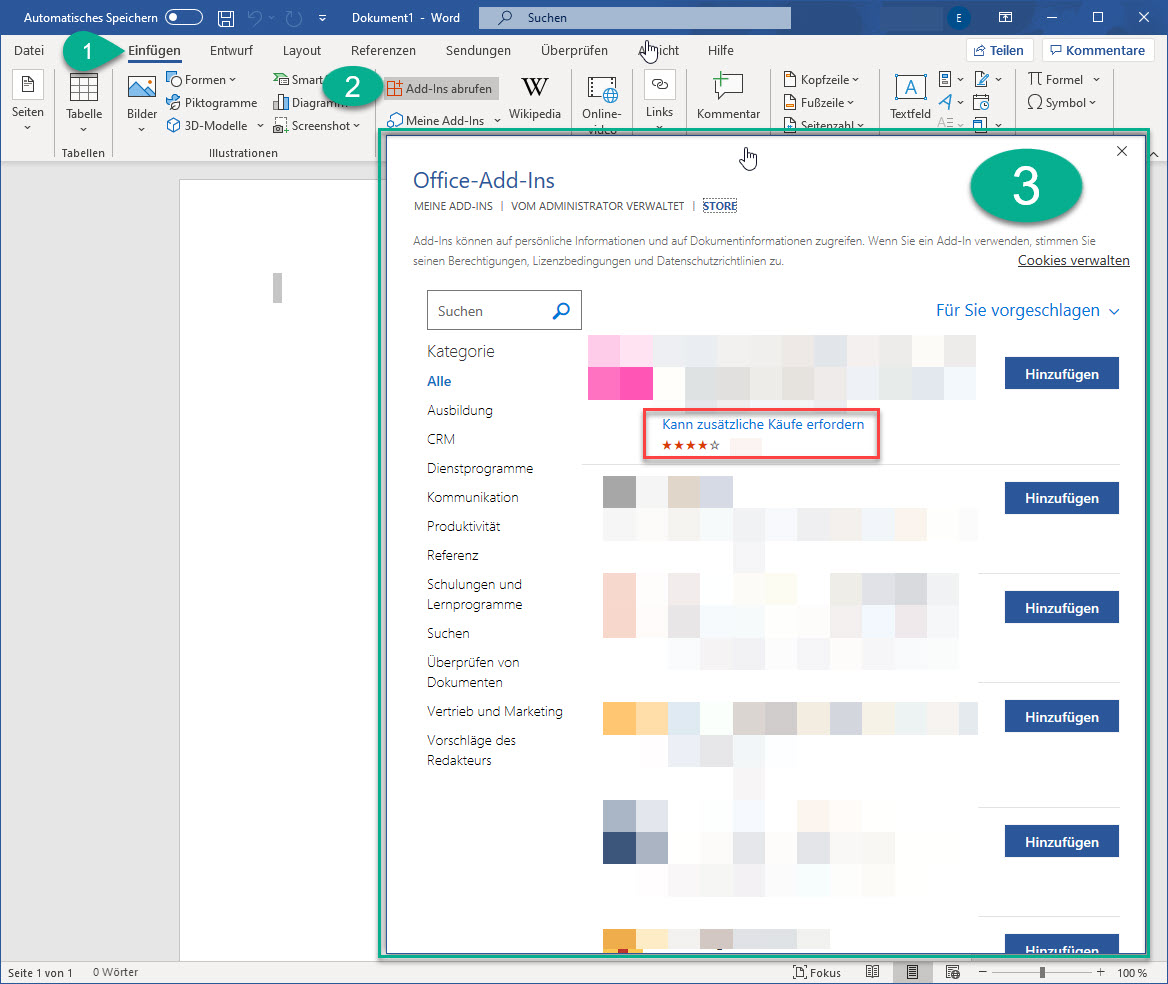Select MEINE ADD-INS tab in dialog
The image size is (1168, 984).
[453, 206]
